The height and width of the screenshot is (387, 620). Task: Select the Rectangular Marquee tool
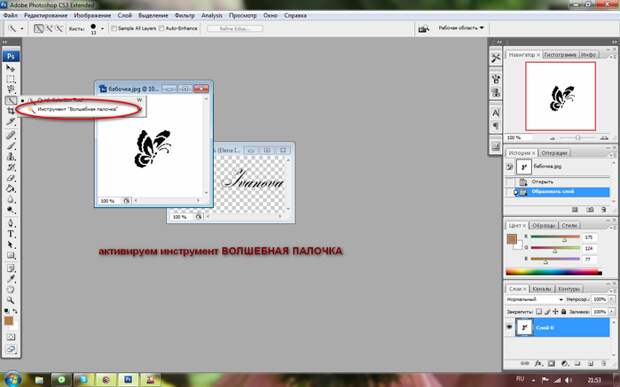click(10, 79)
